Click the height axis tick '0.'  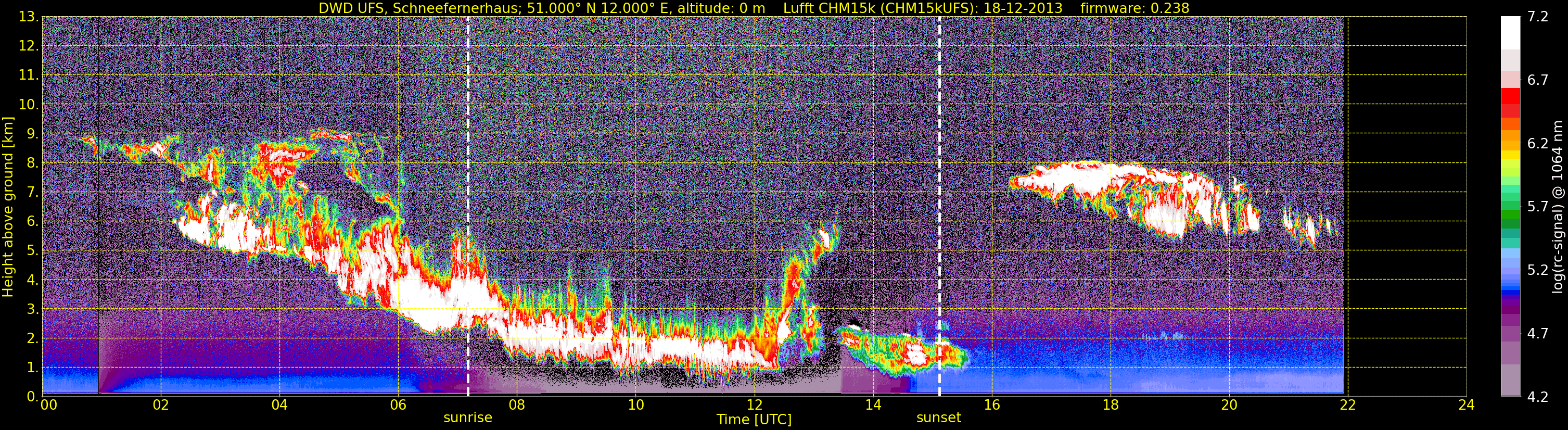click(33, 397)
